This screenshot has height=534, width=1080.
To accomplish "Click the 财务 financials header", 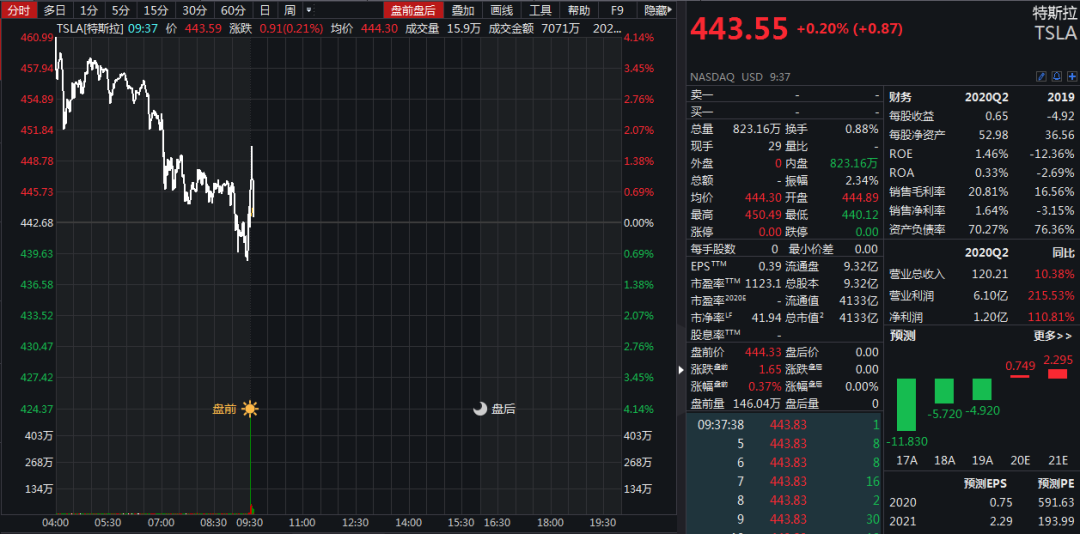I will (x=900, y=97).
